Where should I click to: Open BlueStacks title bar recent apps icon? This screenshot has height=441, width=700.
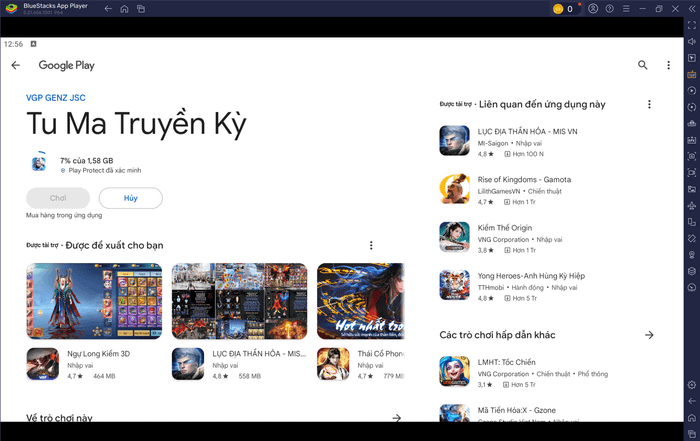141,8
